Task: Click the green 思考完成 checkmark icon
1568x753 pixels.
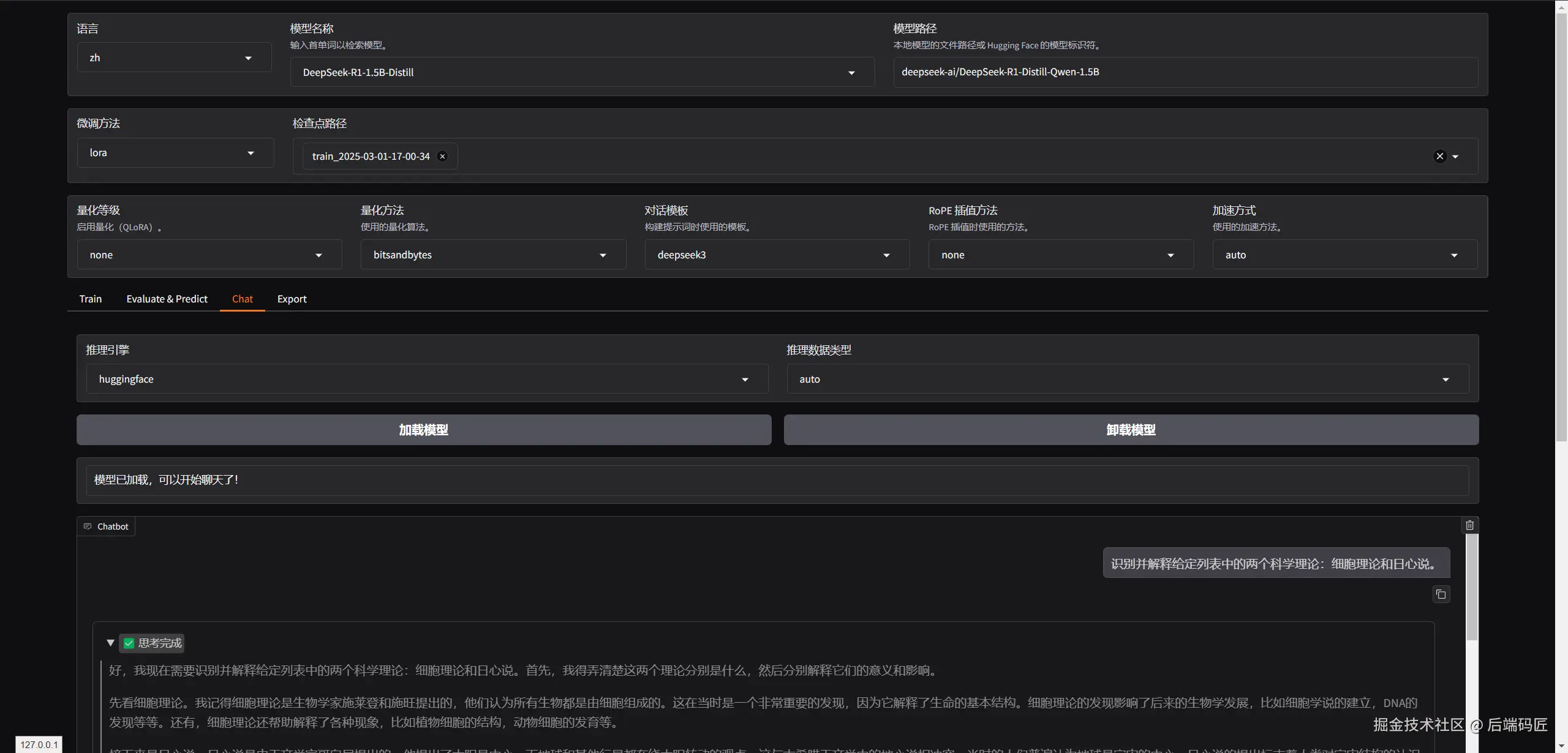Action: click(x=129, y=643)
